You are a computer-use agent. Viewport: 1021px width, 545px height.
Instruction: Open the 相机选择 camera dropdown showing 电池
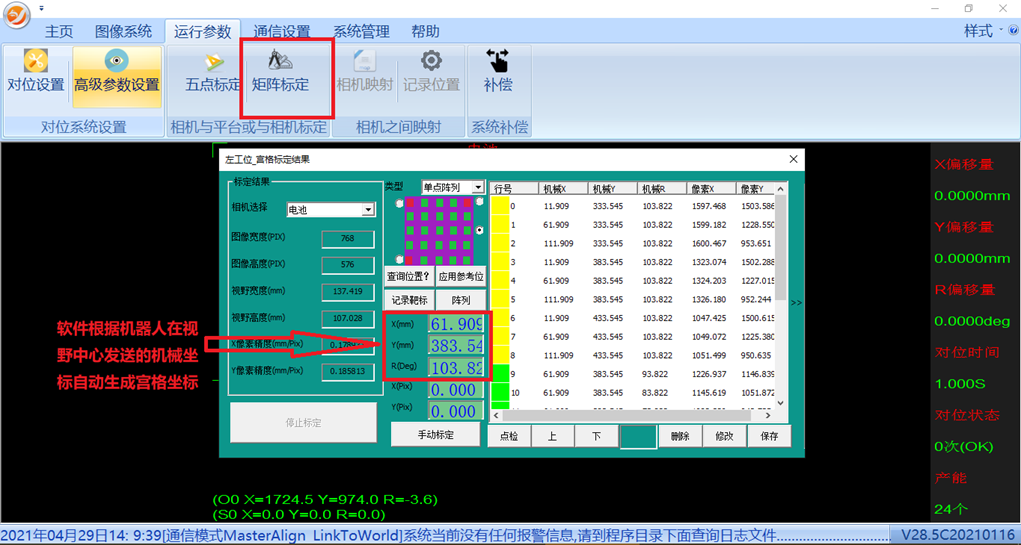(x=368, y=210)
